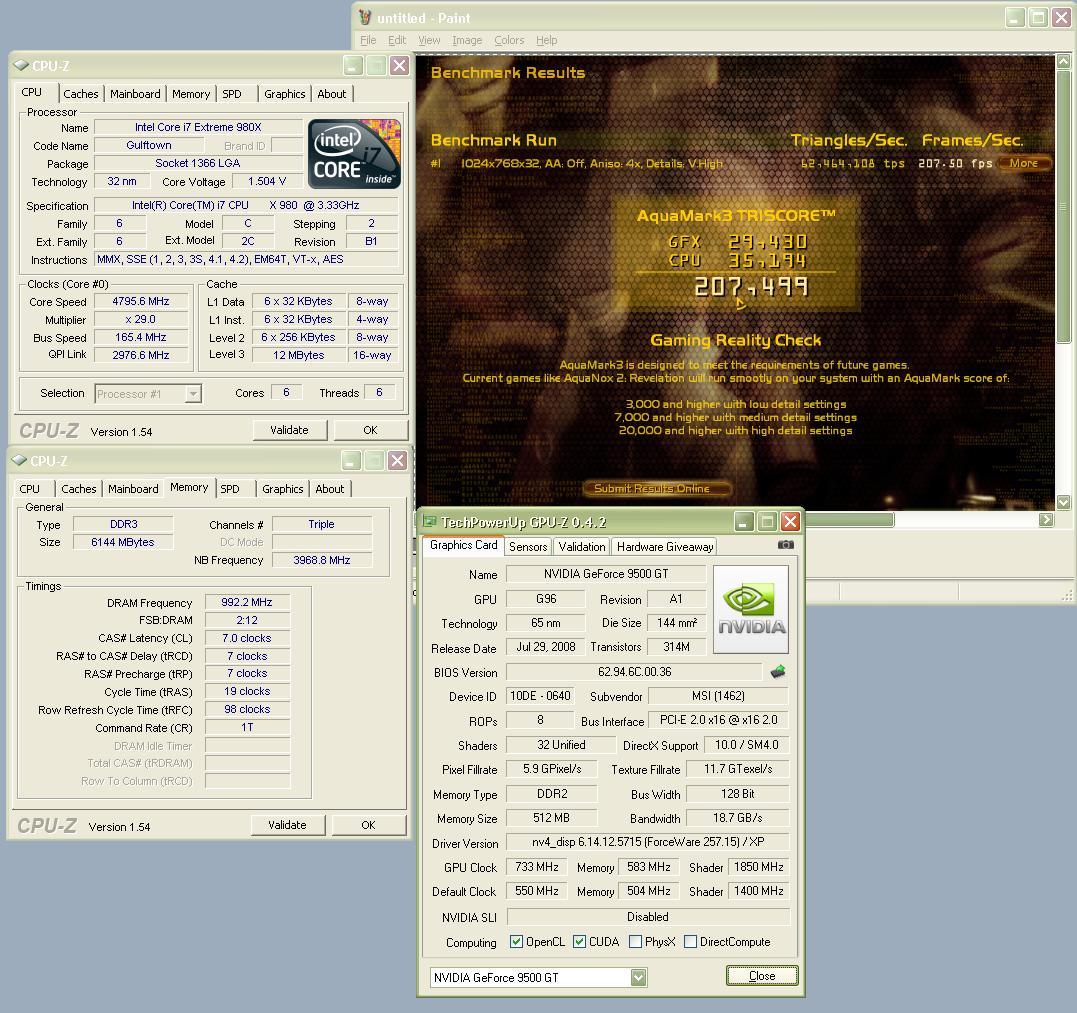Image resolution: width=1077 pixels, height=1013 pixels.
Task: Click the Intel Core i7 logo in CPU-Z
Action: pos(354,154)
